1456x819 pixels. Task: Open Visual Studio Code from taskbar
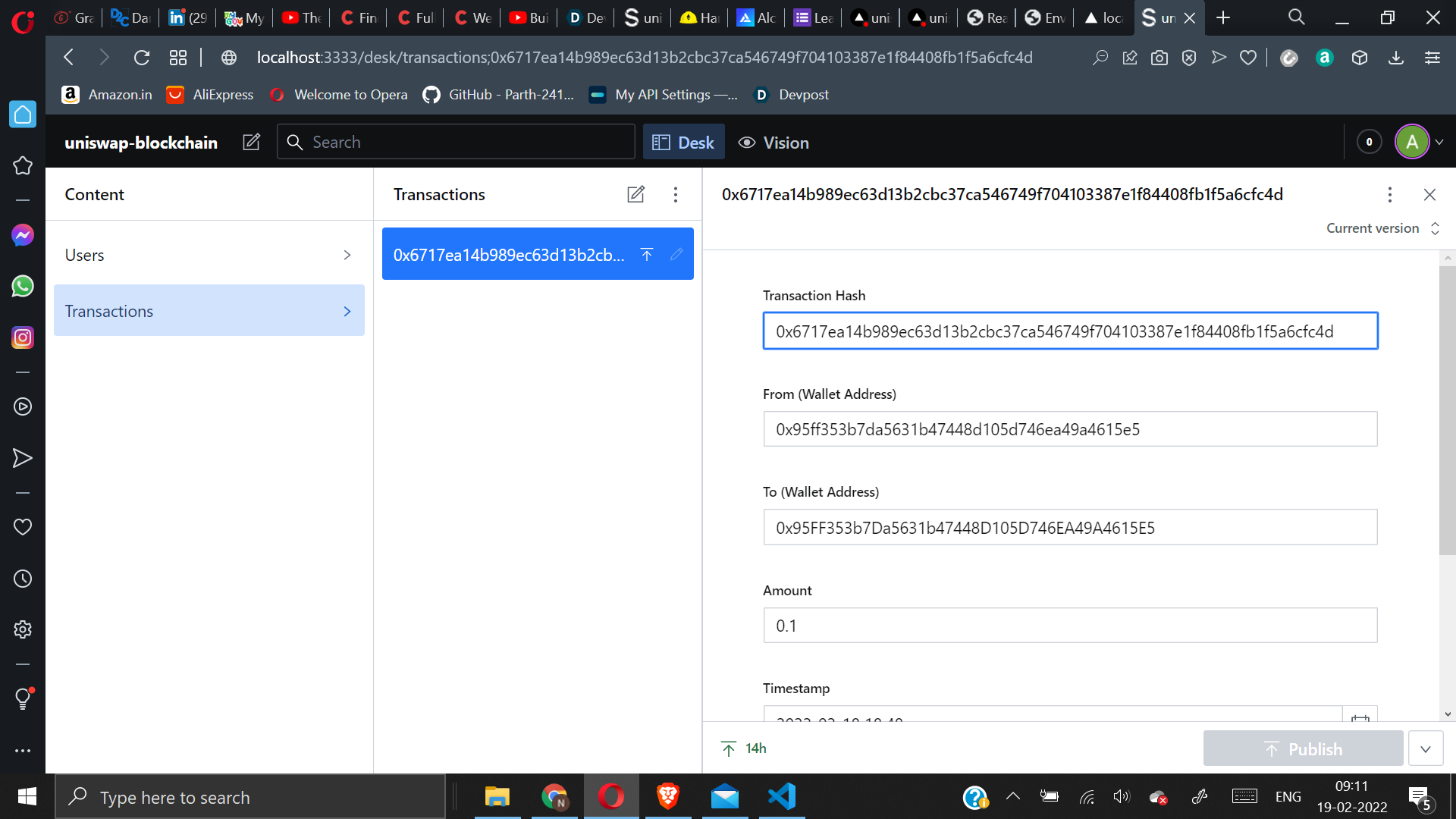(781, 796)
